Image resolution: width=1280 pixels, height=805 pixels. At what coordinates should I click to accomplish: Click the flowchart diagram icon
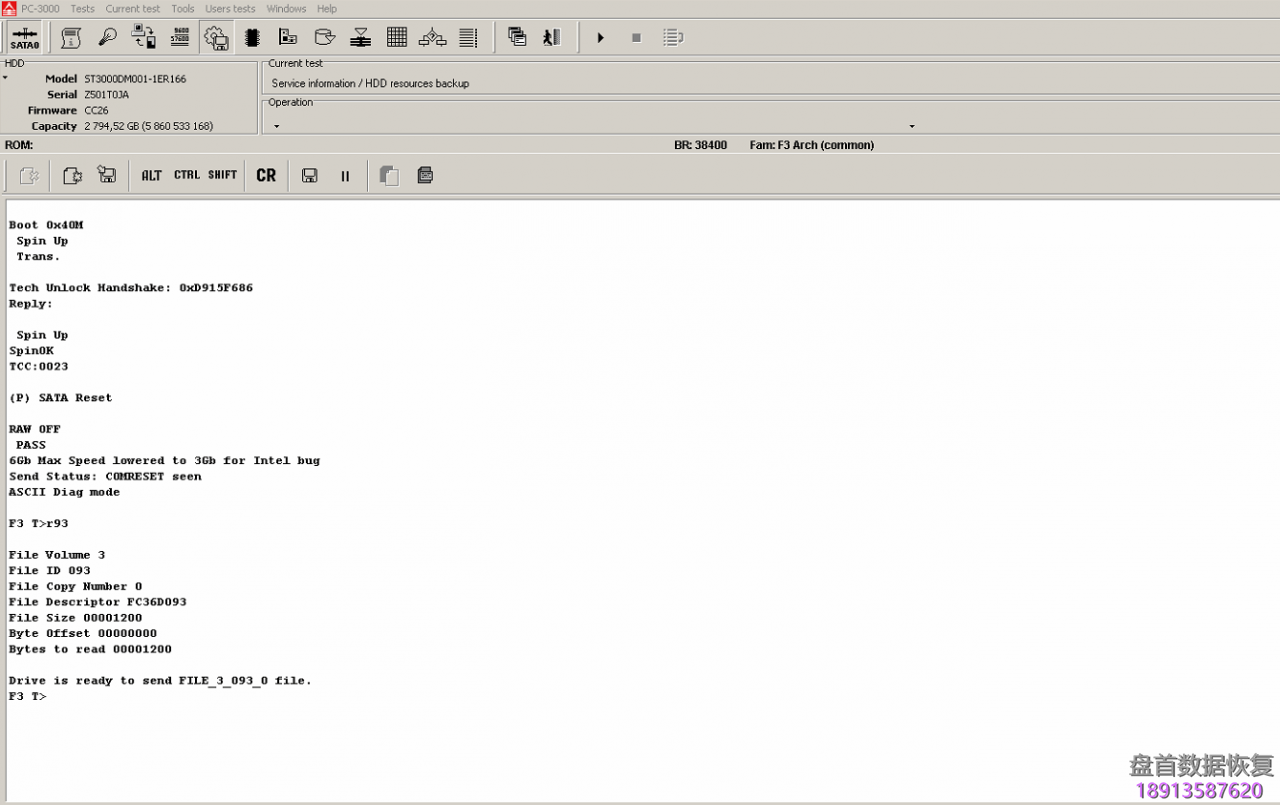(432, 38)
